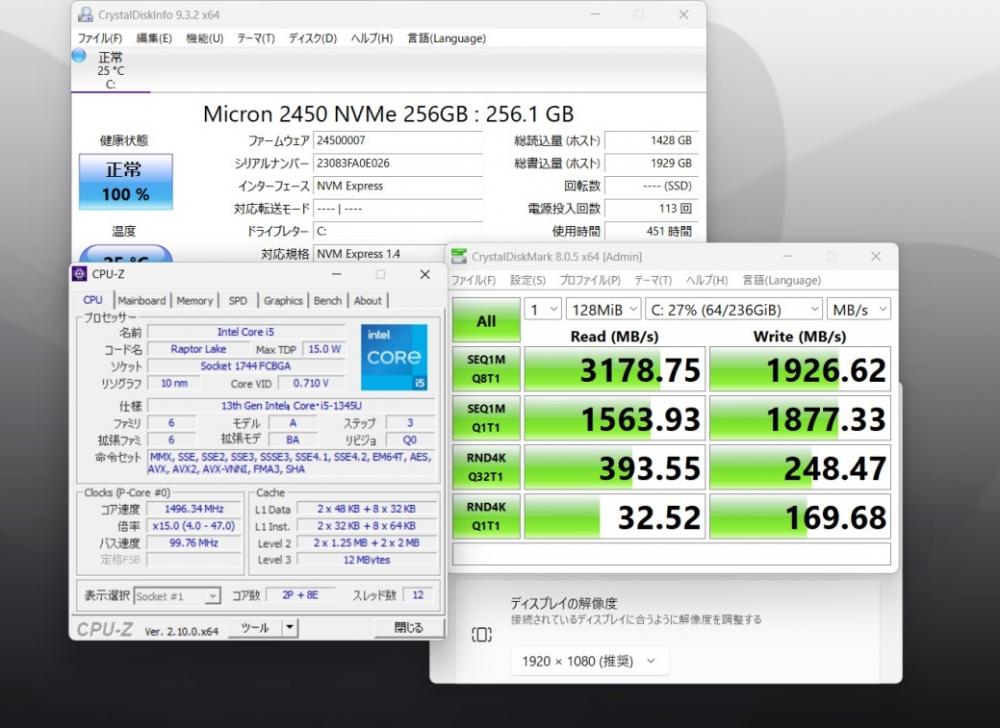Click the display resolution icon in Settings
1000x728 pixels.
(482, 634)
